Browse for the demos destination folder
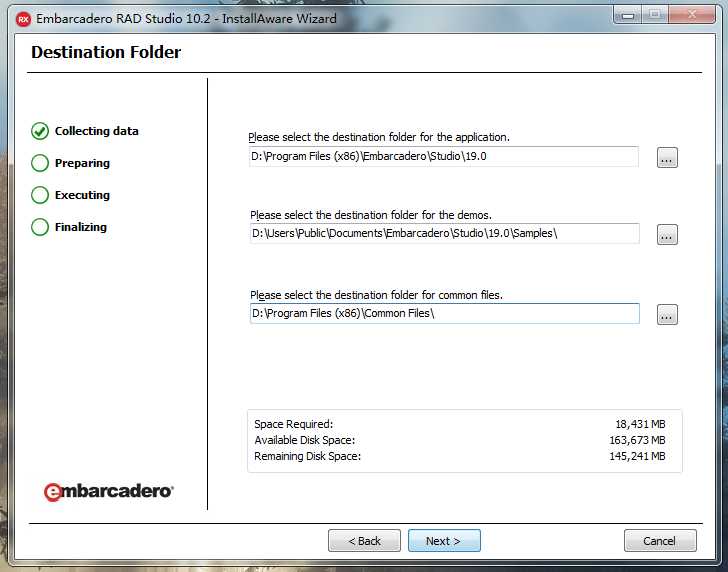 pyautogui.click(x=667, y=234)
